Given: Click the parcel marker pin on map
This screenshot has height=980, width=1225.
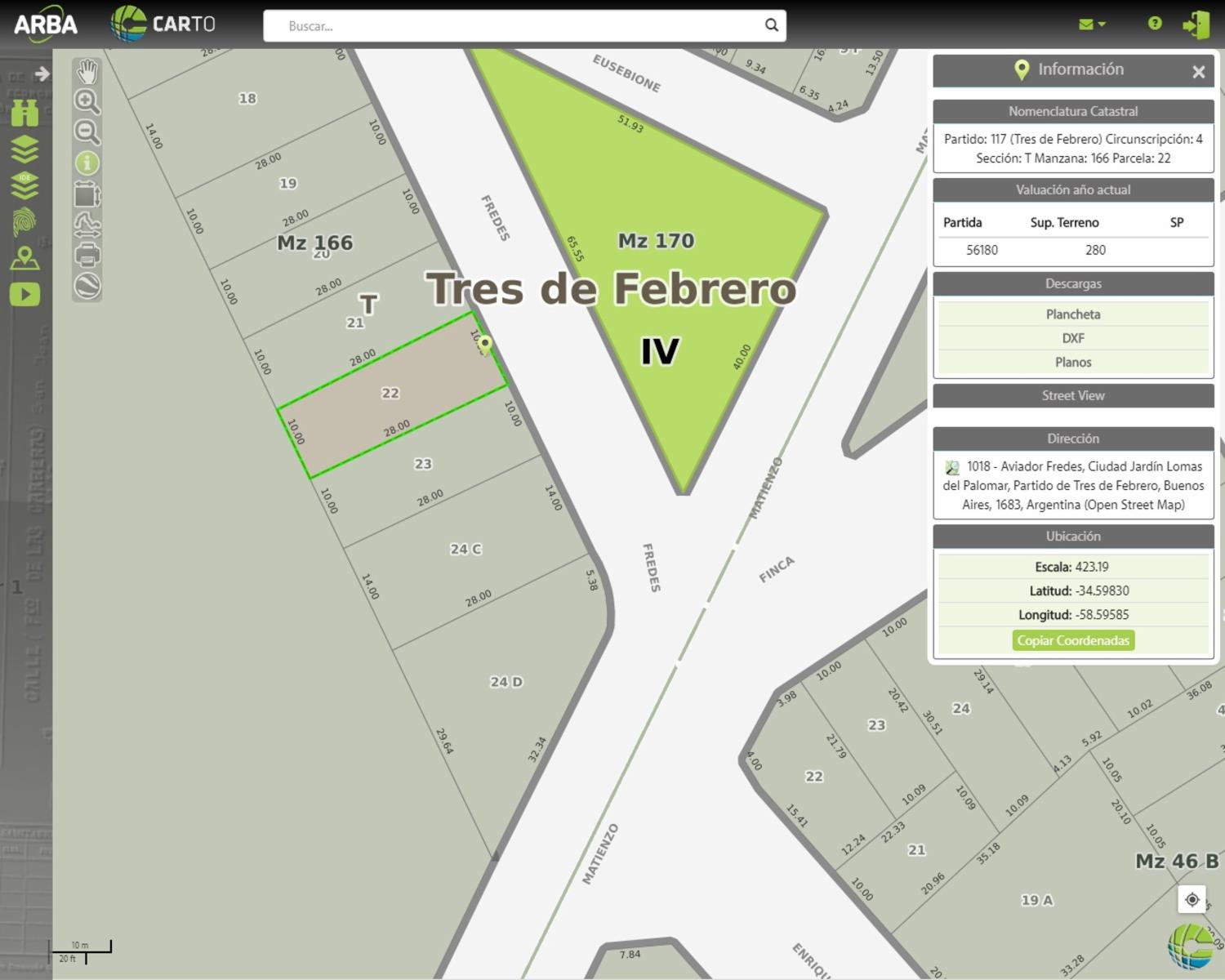Looking at the screenshot, I should (485, 344).
